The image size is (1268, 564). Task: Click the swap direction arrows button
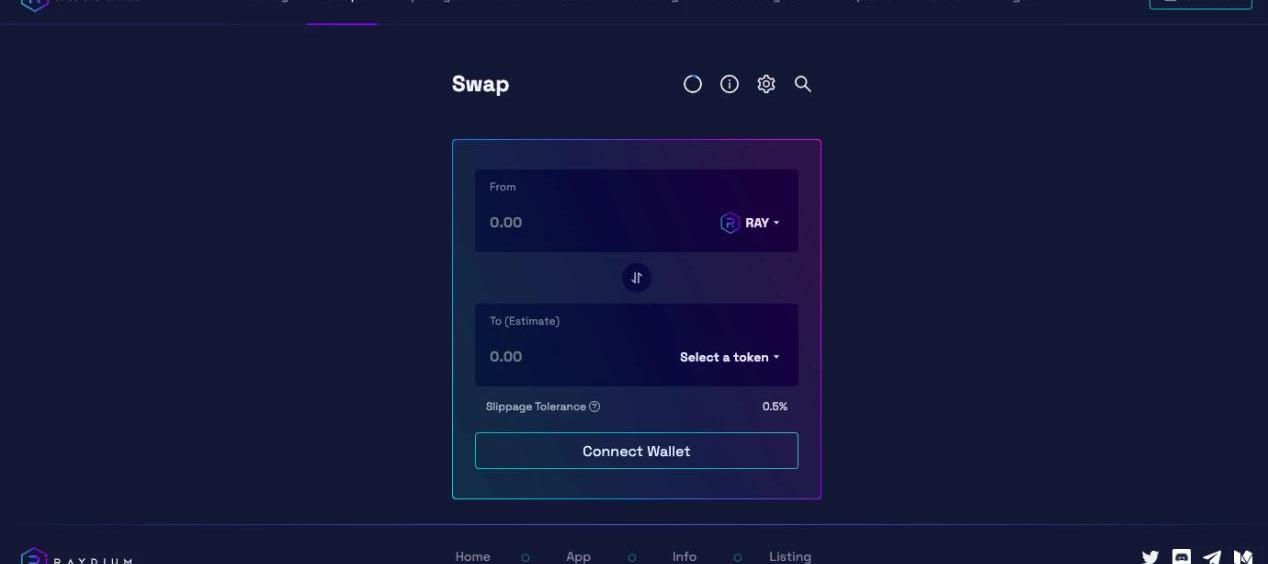(637, 278)
